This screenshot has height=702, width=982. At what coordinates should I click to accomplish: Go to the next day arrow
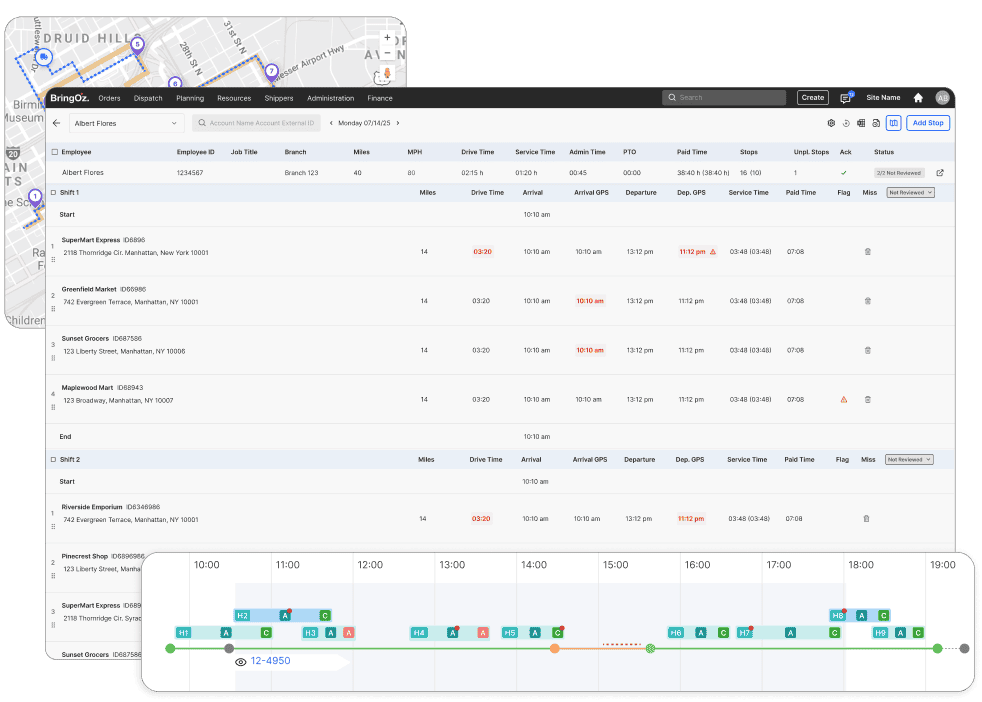(398, 123)
